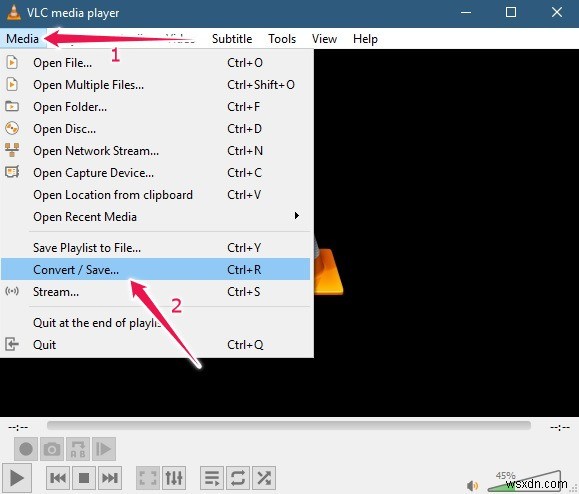Viewport: 579px width, 494px height.
Task: Click the Open Disc icon
Action: (12, 128)
